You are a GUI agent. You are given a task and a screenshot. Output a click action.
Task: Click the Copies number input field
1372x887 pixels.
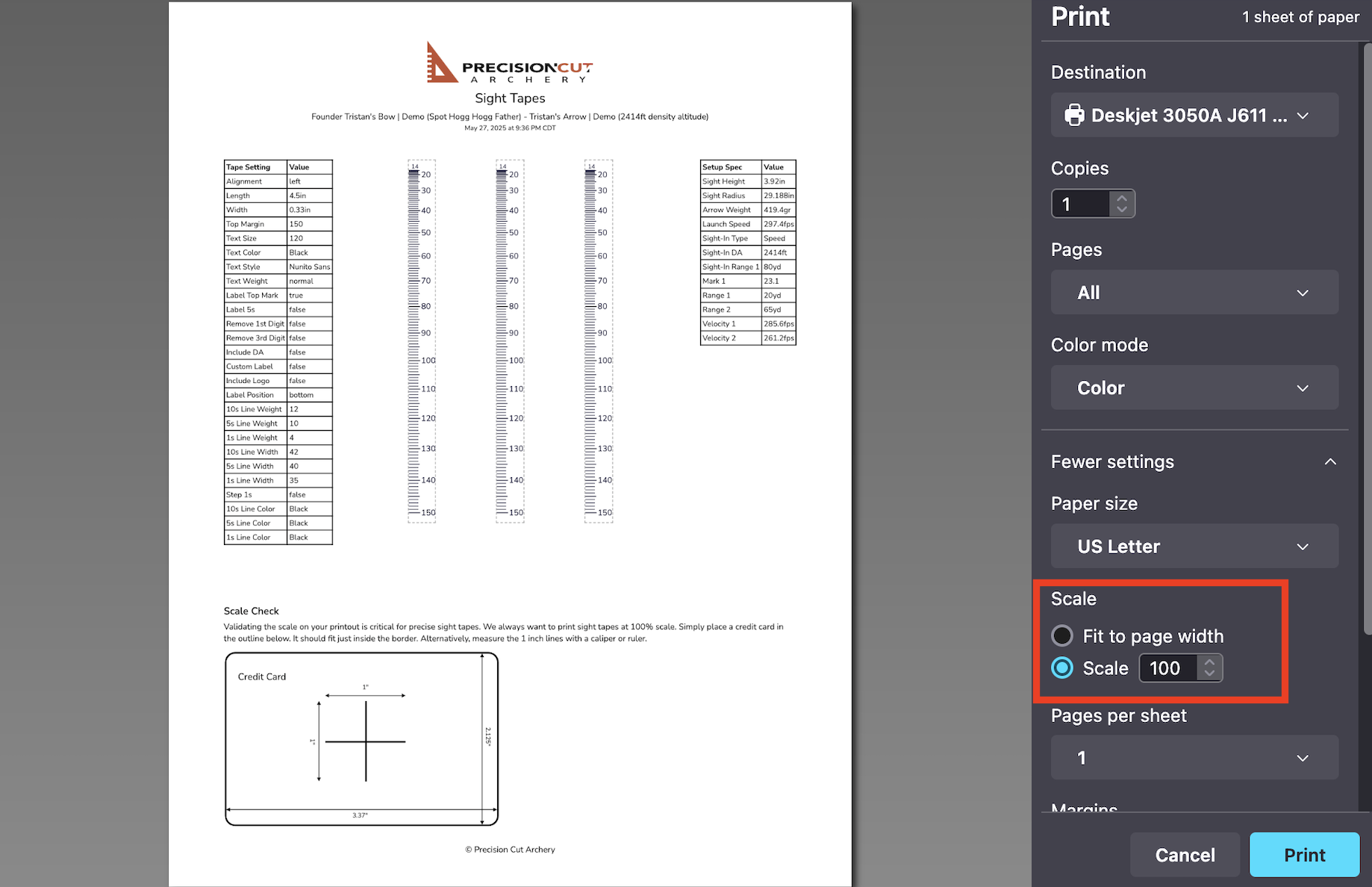tap(1080, 204)
